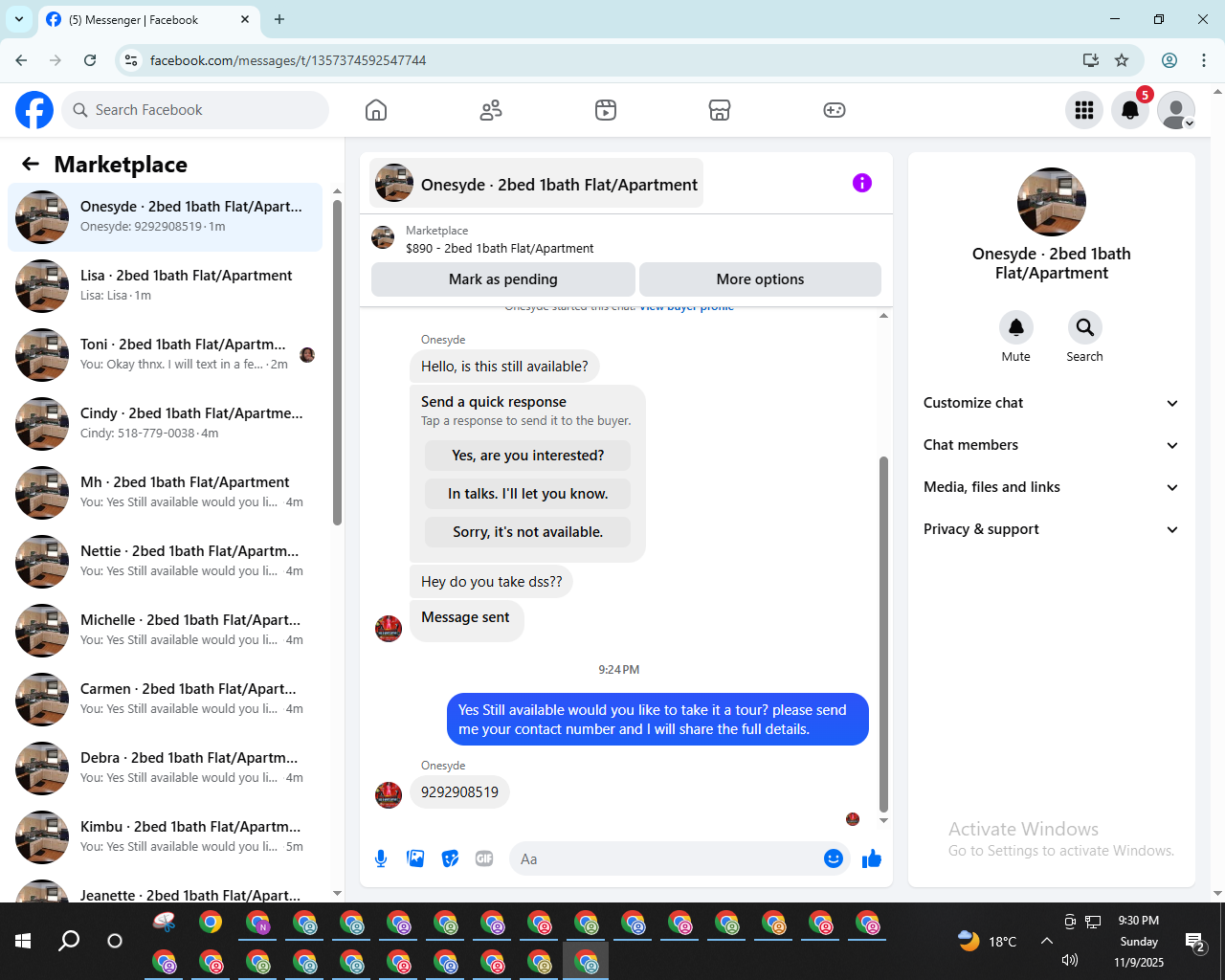
Task: Click the install app icon in address bar
Action: coord(1090,60)
